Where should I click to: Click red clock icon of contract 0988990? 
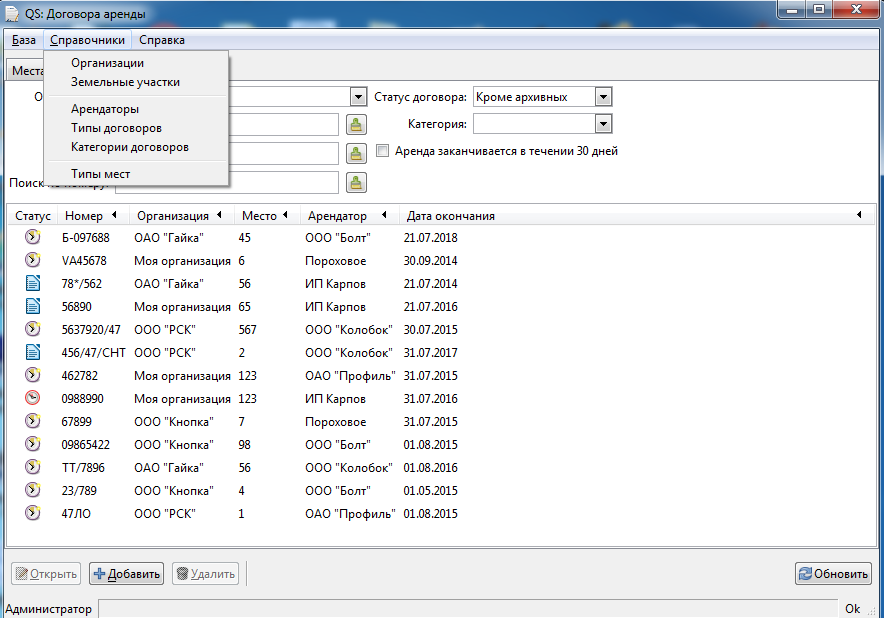[x=33, y=398]
